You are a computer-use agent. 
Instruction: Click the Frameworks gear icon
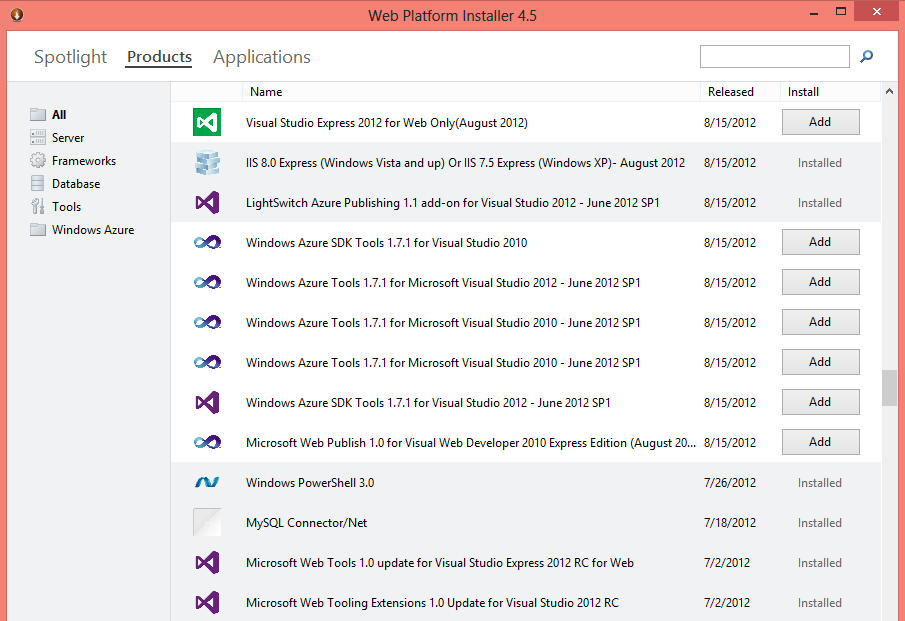[x=38, y=160]
